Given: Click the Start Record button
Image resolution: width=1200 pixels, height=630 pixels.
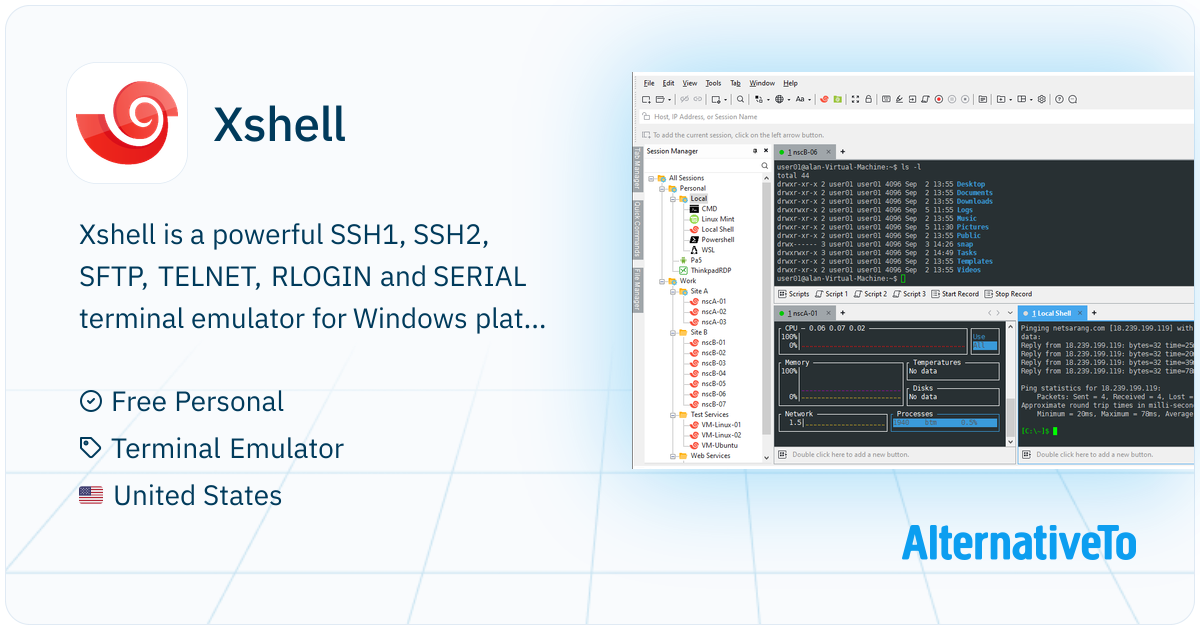Looking at the screenshot, I should click(x=955, y=294).
